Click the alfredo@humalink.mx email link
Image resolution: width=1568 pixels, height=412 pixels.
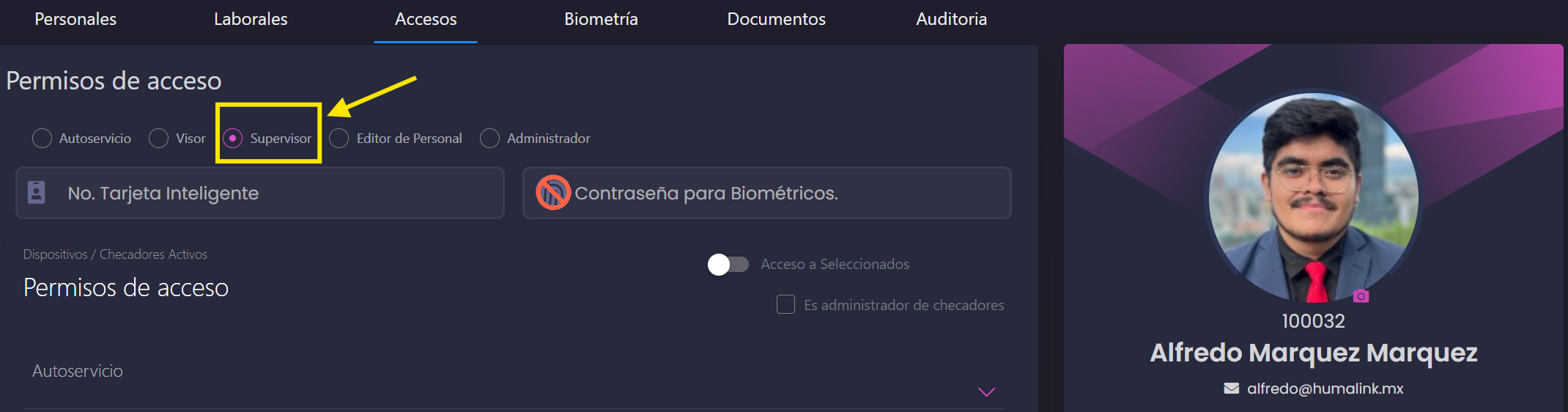click(x=1325, y=389)
